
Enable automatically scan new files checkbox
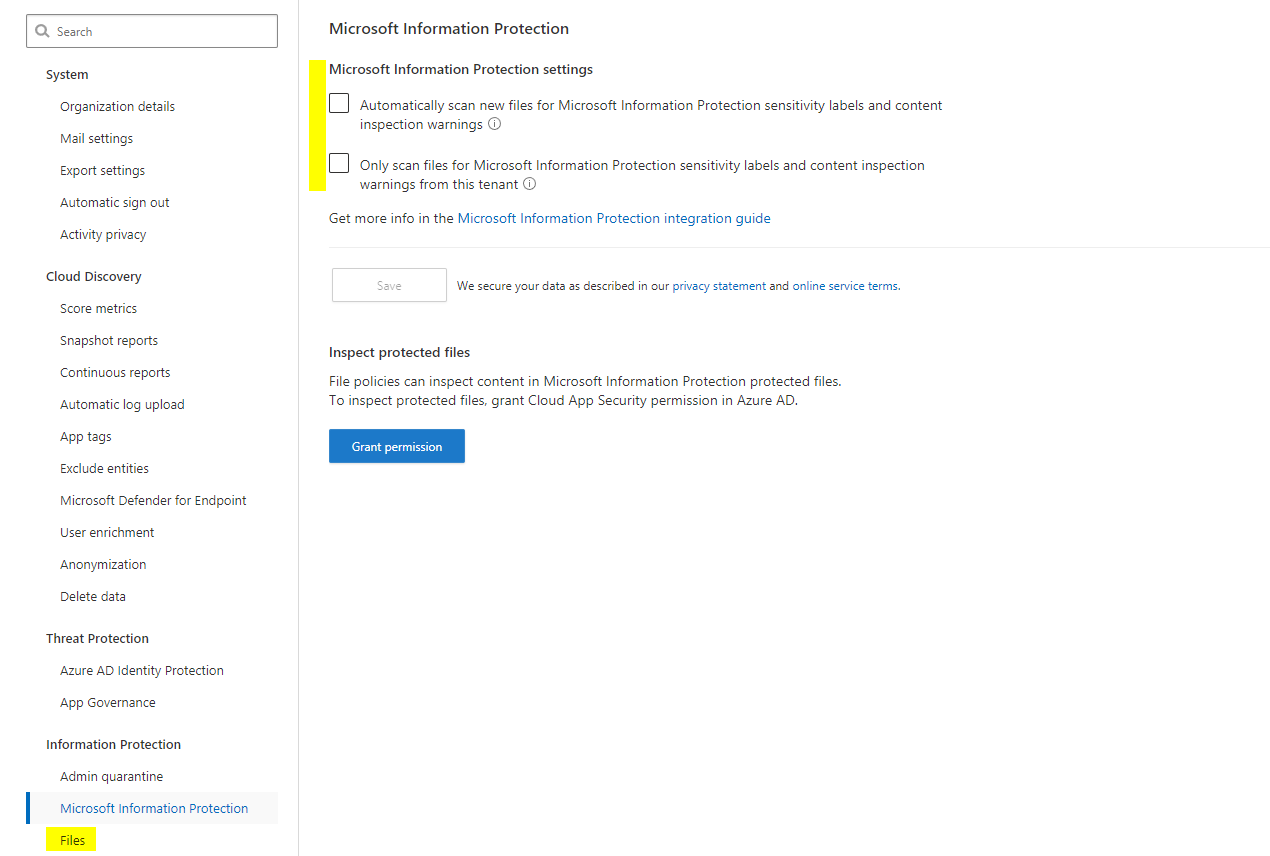tap(339, 104)
